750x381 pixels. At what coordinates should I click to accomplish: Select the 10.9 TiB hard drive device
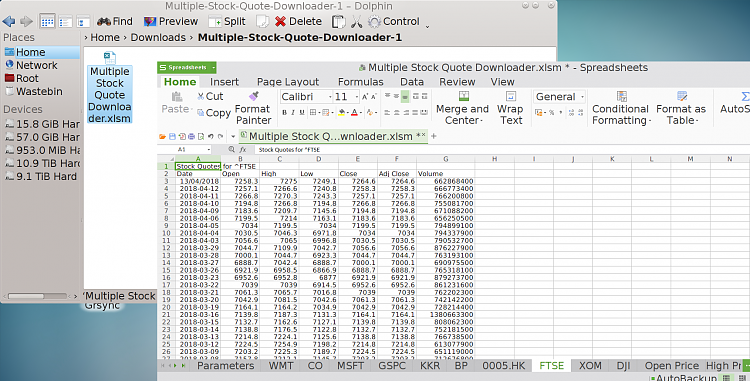click(42, 163)
